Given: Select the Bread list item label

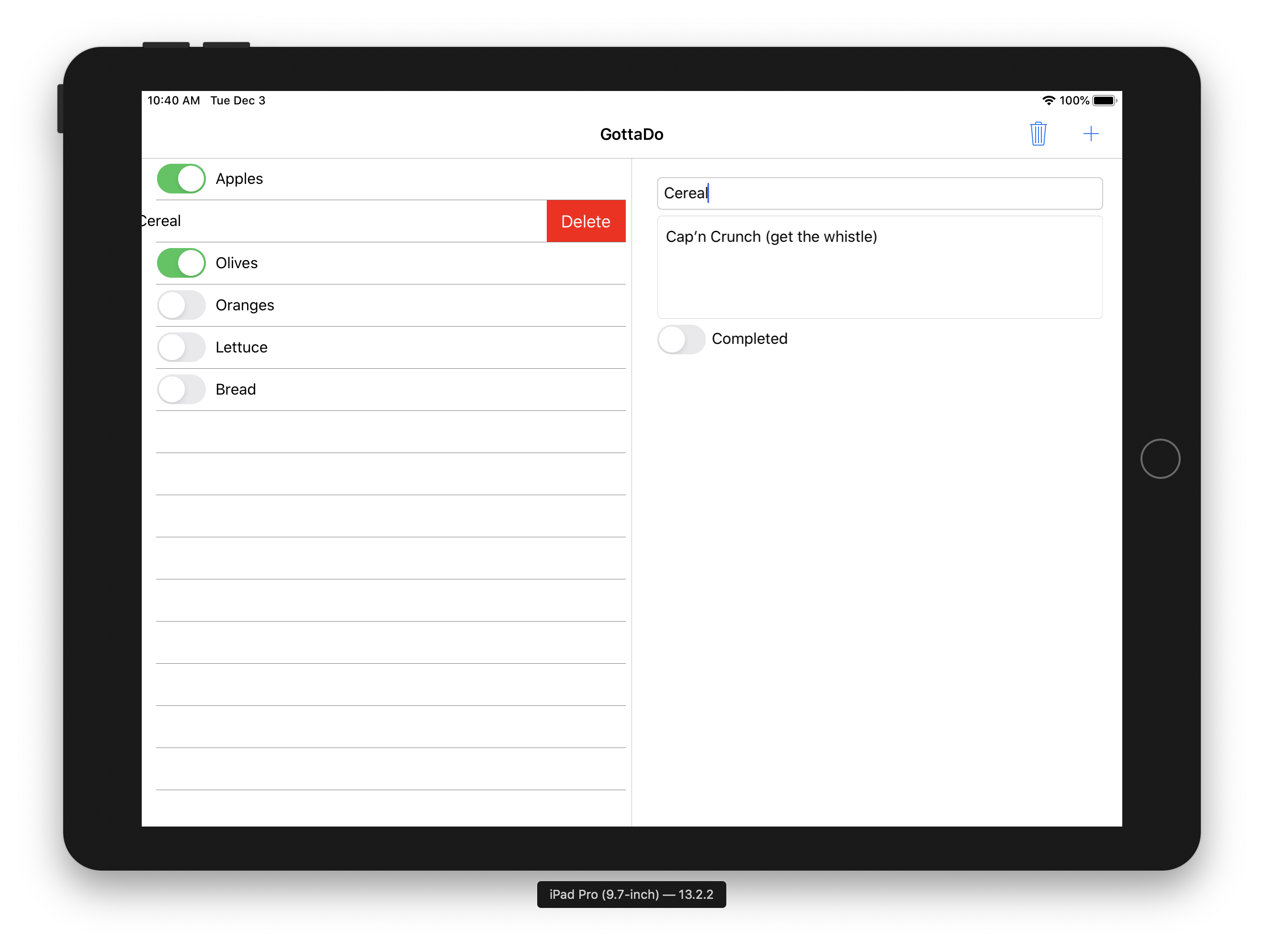Looking at the screenshot, I should 236,390.
